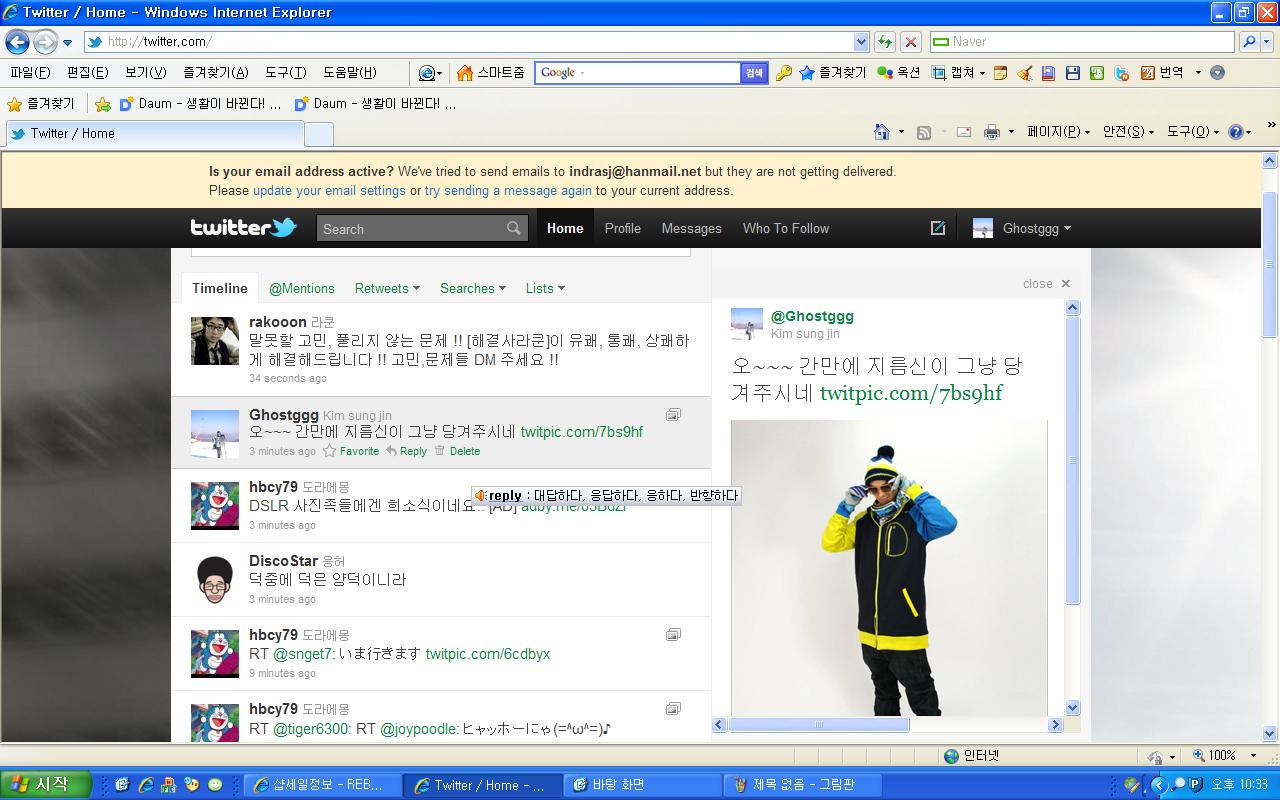The image size is (1280, 800).
Task: Open the 파일(F) menu
Action: point(30,73)
